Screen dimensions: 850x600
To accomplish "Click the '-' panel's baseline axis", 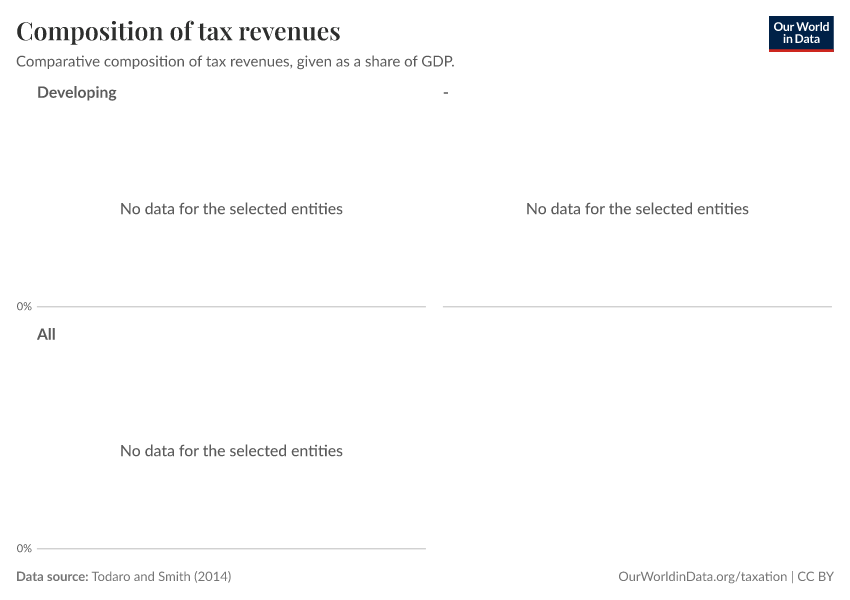I will (637, 306).
